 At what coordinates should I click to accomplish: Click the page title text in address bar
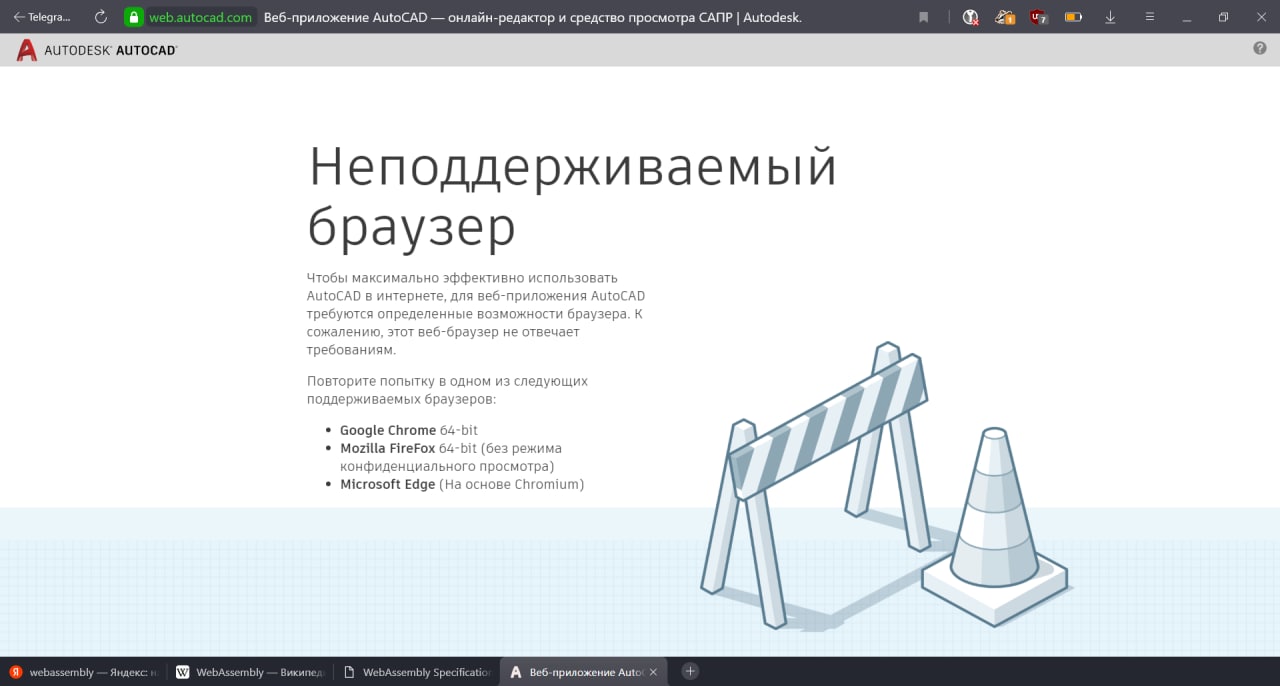(532, 17)
